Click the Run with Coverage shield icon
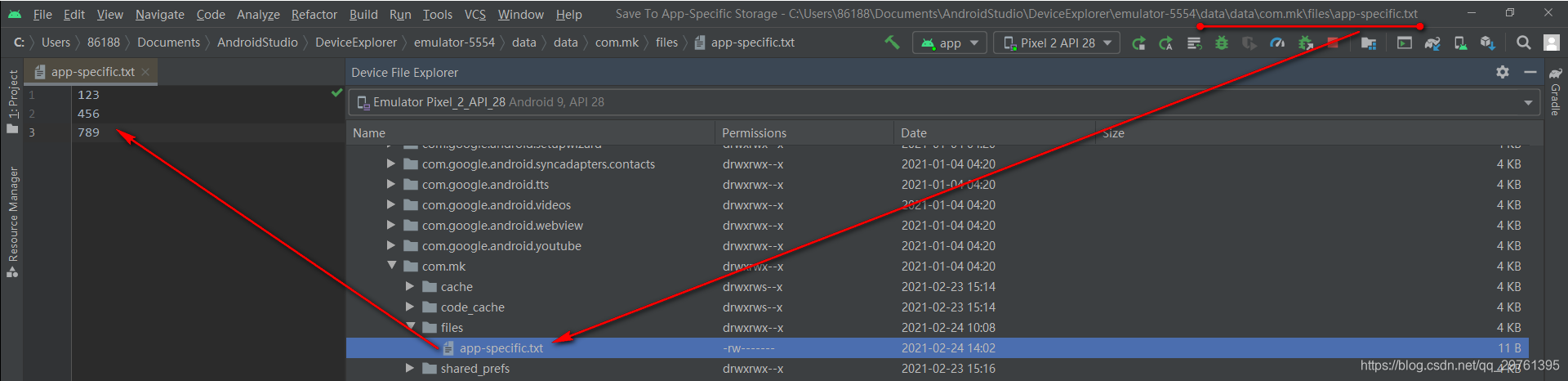The image size is (1568, 381). coord(1249,43)
